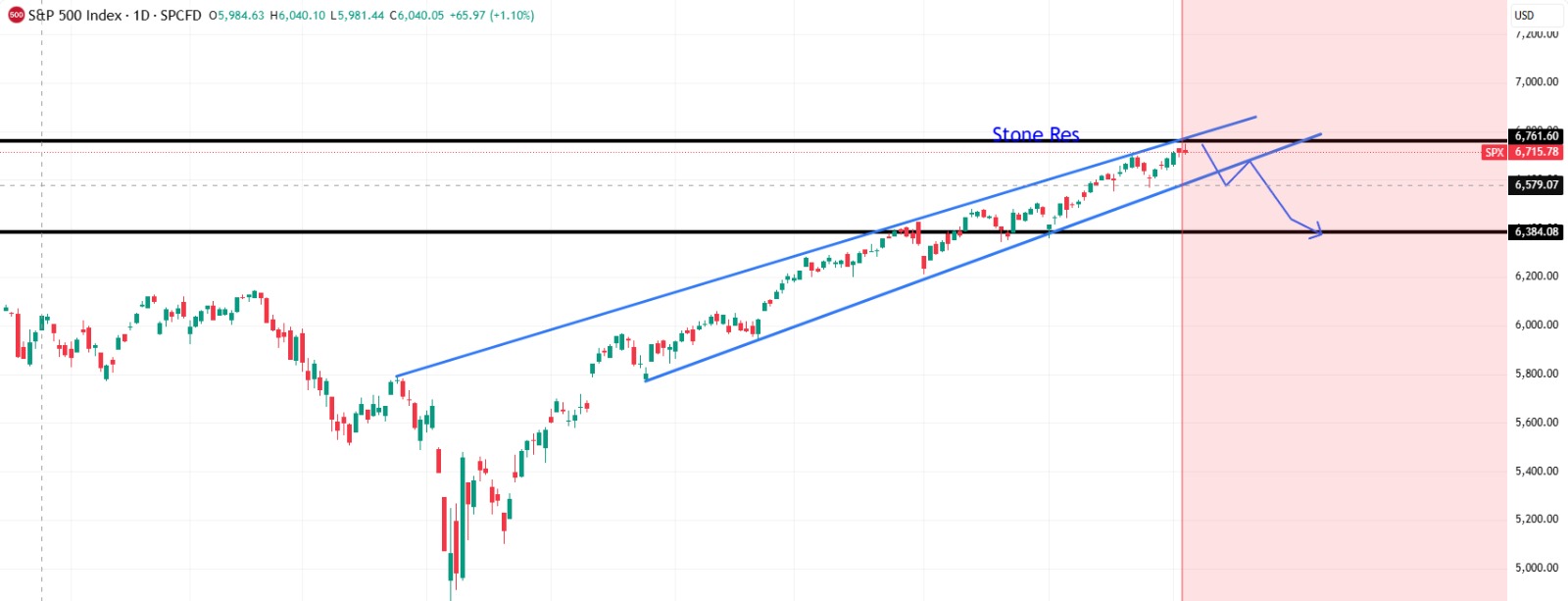Viewport: 1568px width, 601px height.
Task: Click the arrowhead ending the projected path
Action: click(x=1318, y=232)
